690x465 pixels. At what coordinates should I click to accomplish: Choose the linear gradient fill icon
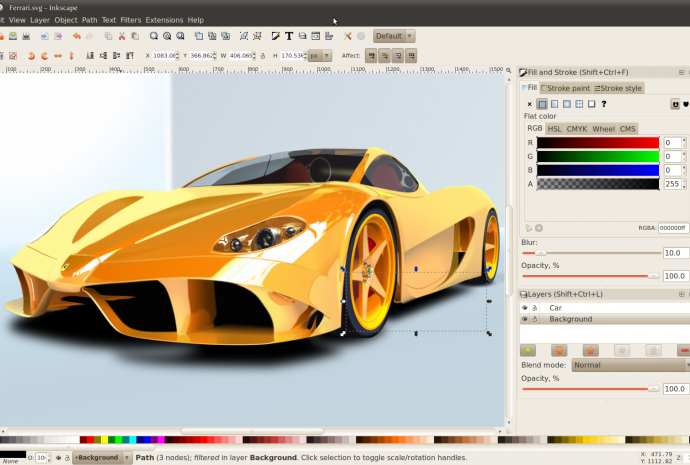click(x=554, y=103)
